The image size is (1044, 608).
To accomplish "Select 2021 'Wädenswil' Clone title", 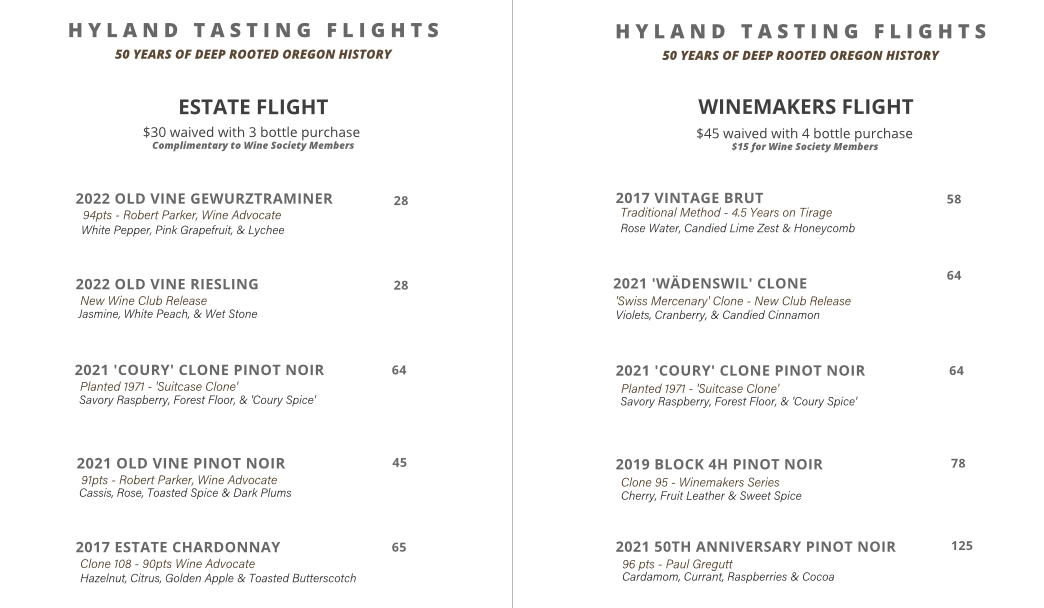I will (x=710, y=283).
